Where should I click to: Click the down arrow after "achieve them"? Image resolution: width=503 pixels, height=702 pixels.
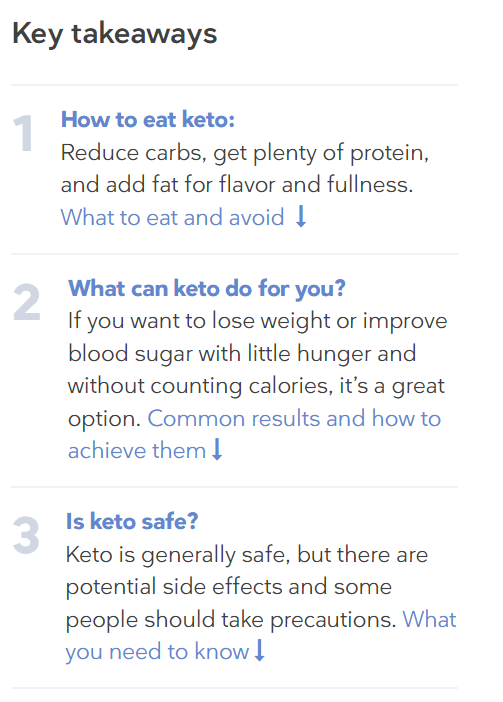pos(217,449)
